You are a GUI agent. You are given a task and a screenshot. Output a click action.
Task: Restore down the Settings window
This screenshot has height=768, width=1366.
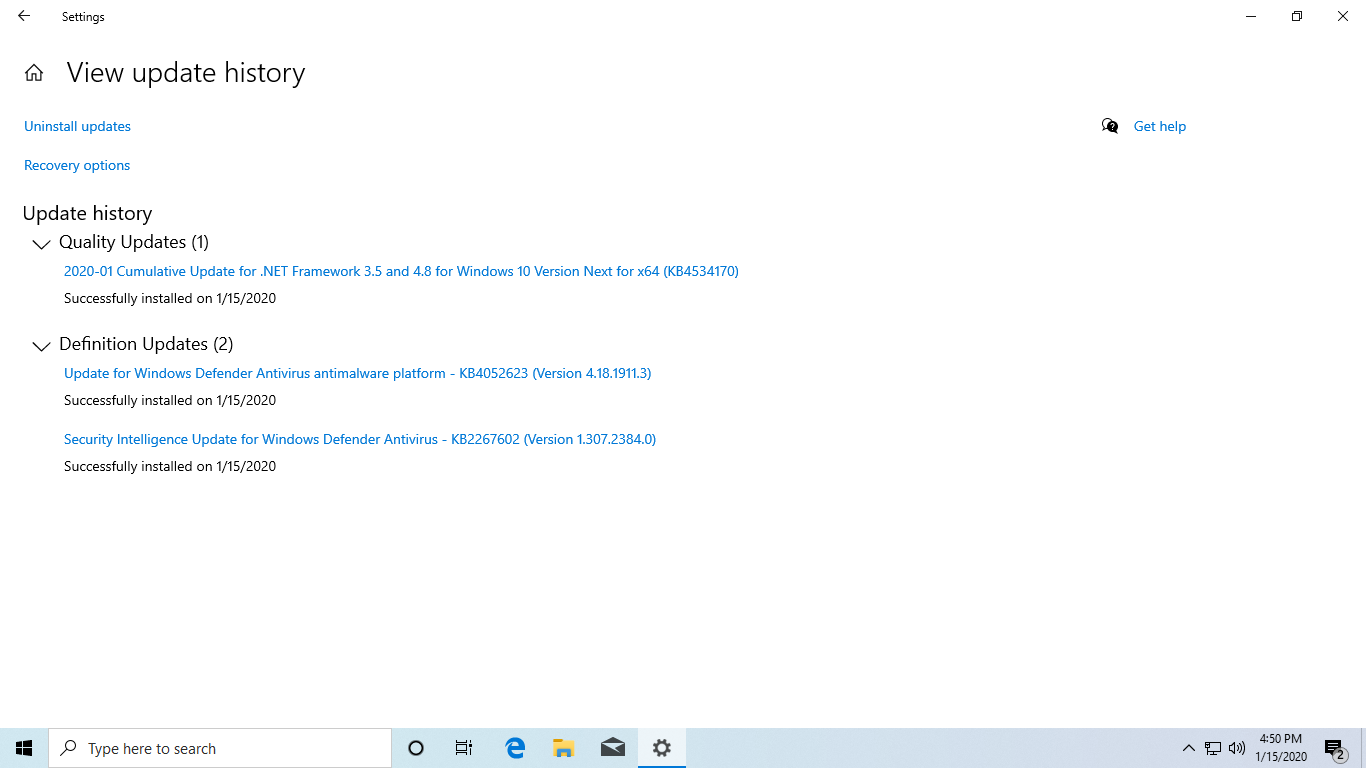1297,16
